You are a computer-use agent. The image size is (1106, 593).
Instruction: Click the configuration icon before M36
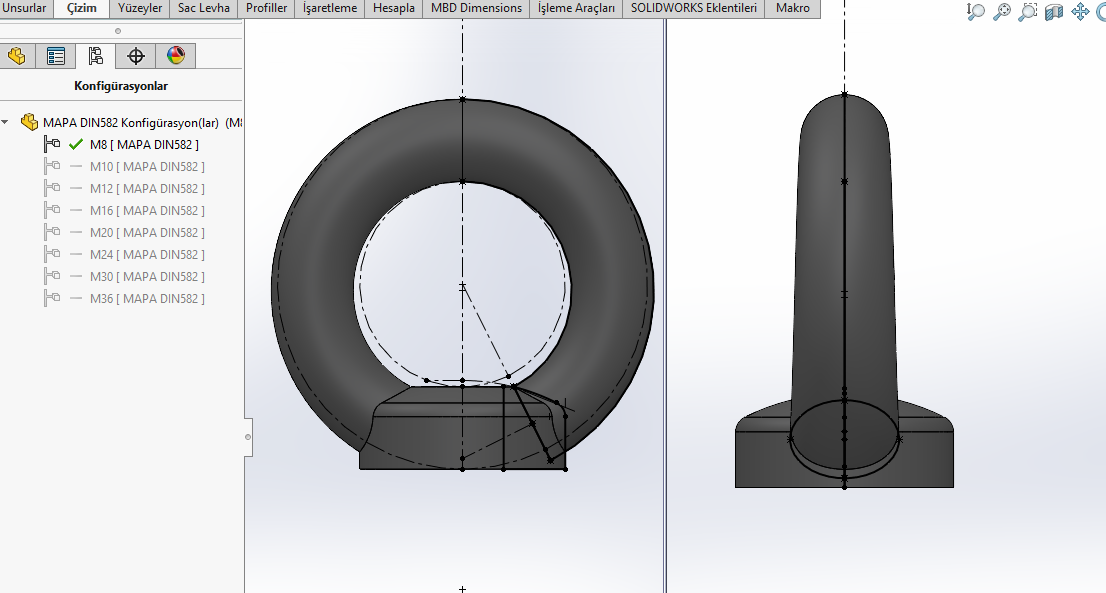coord(51,298)
